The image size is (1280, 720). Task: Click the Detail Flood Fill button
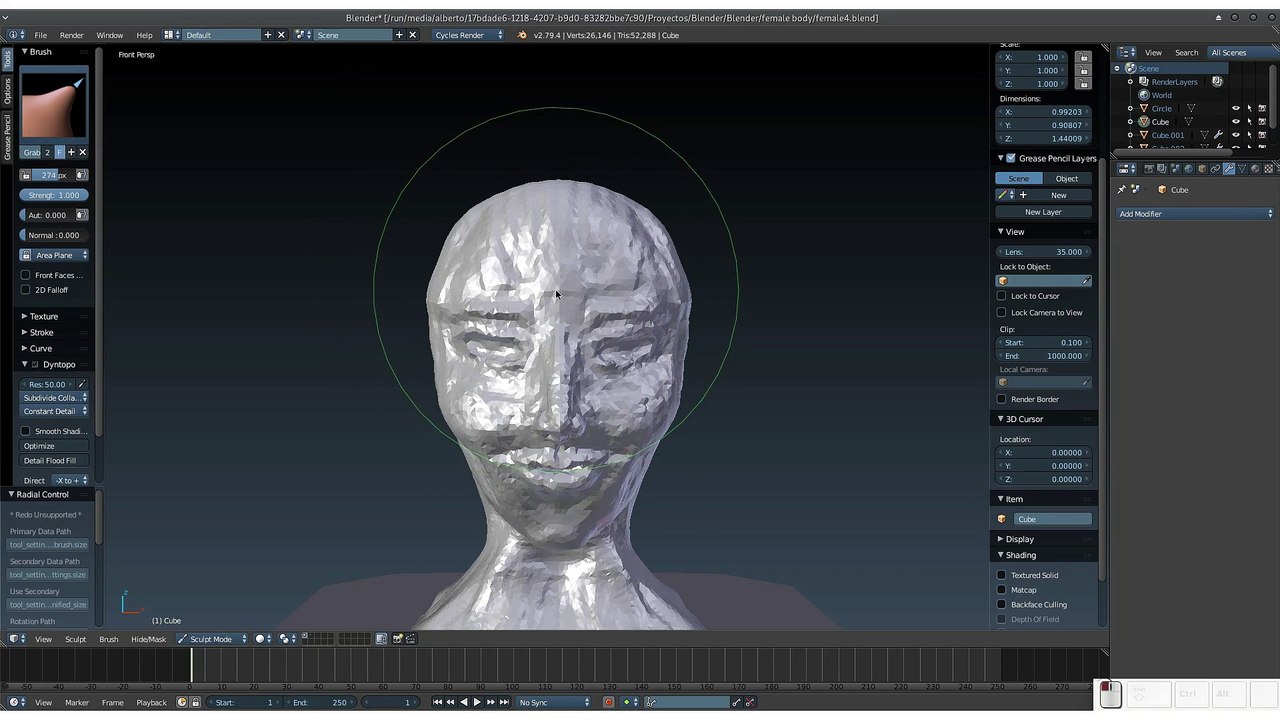tap(54, 461)
